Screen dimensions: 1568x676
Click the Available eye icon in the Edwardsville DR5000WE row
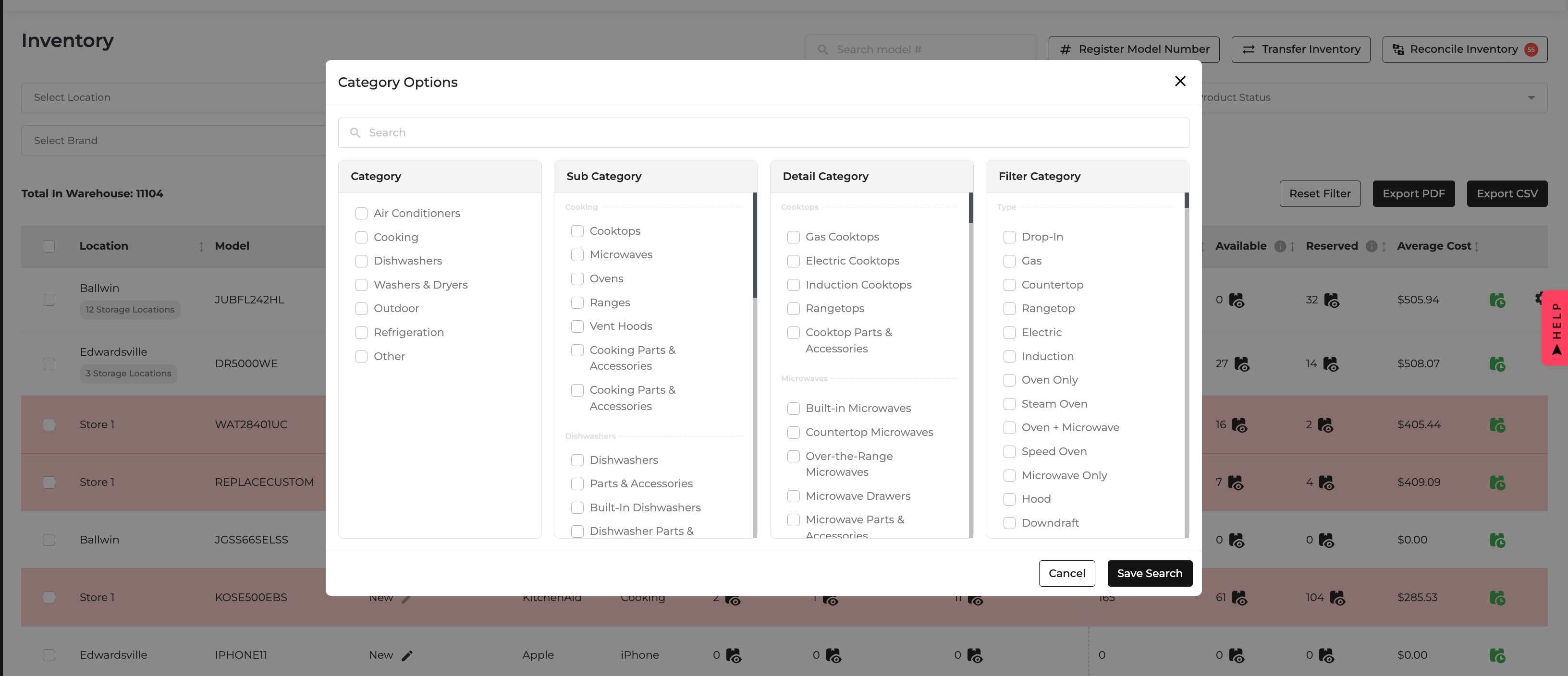click(x=1241, y=364)
